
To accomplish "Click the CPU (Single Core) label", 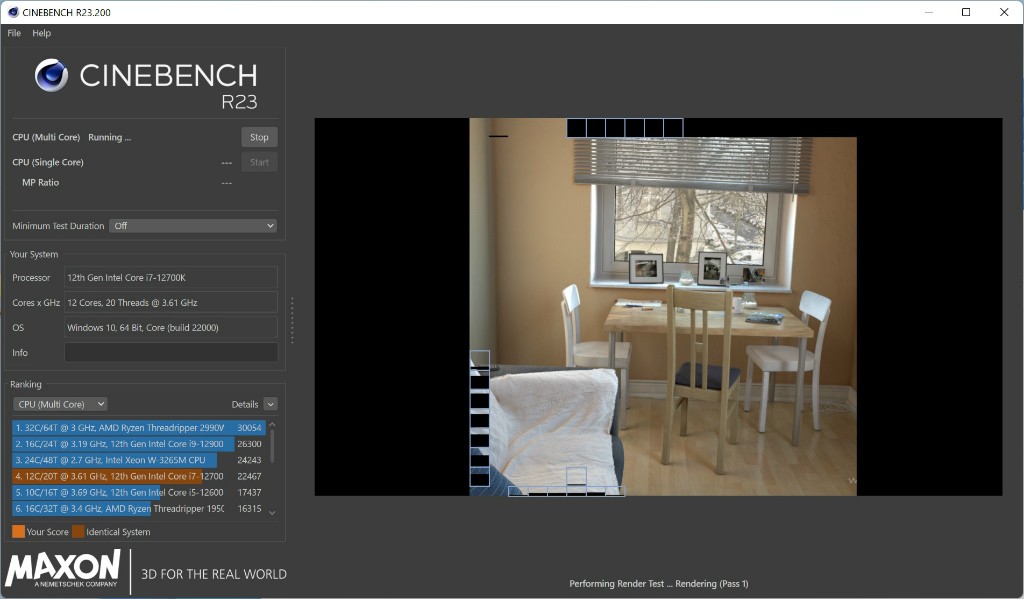I will 48,162.
